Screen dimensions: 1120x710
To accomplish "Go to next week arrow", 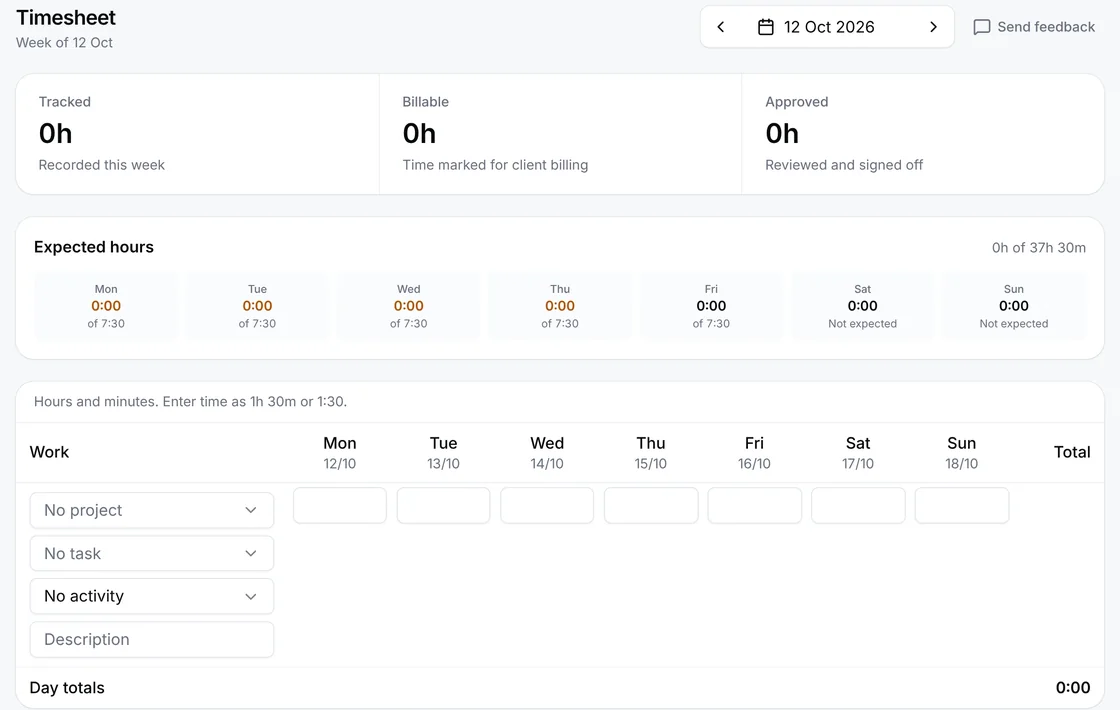I will pyautogui.click(x=933, y=27).
